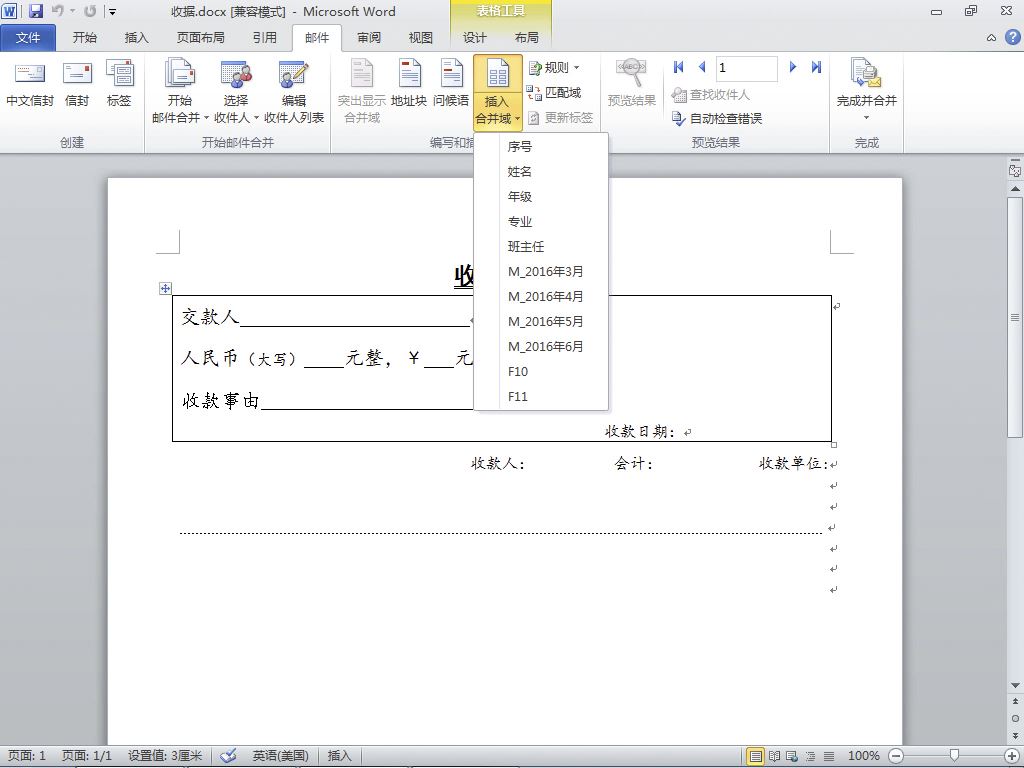The image size is (1024, 768).
Task: Open the File (文件) tab
Action: pos(28,38)
